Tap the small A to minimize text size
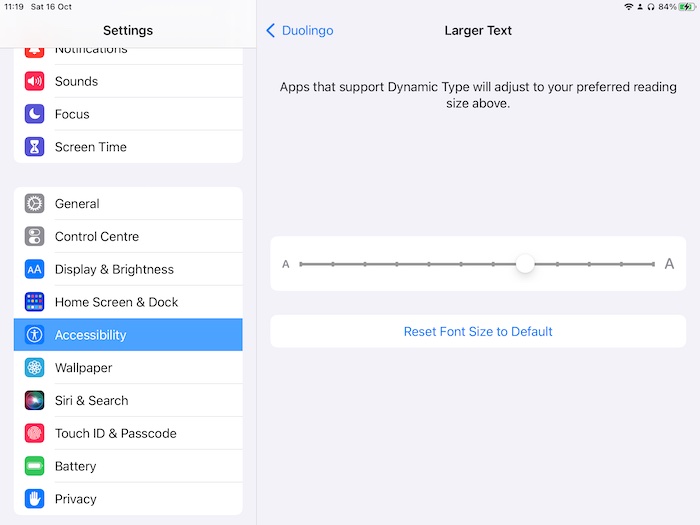700x525 pixels. 286,264
